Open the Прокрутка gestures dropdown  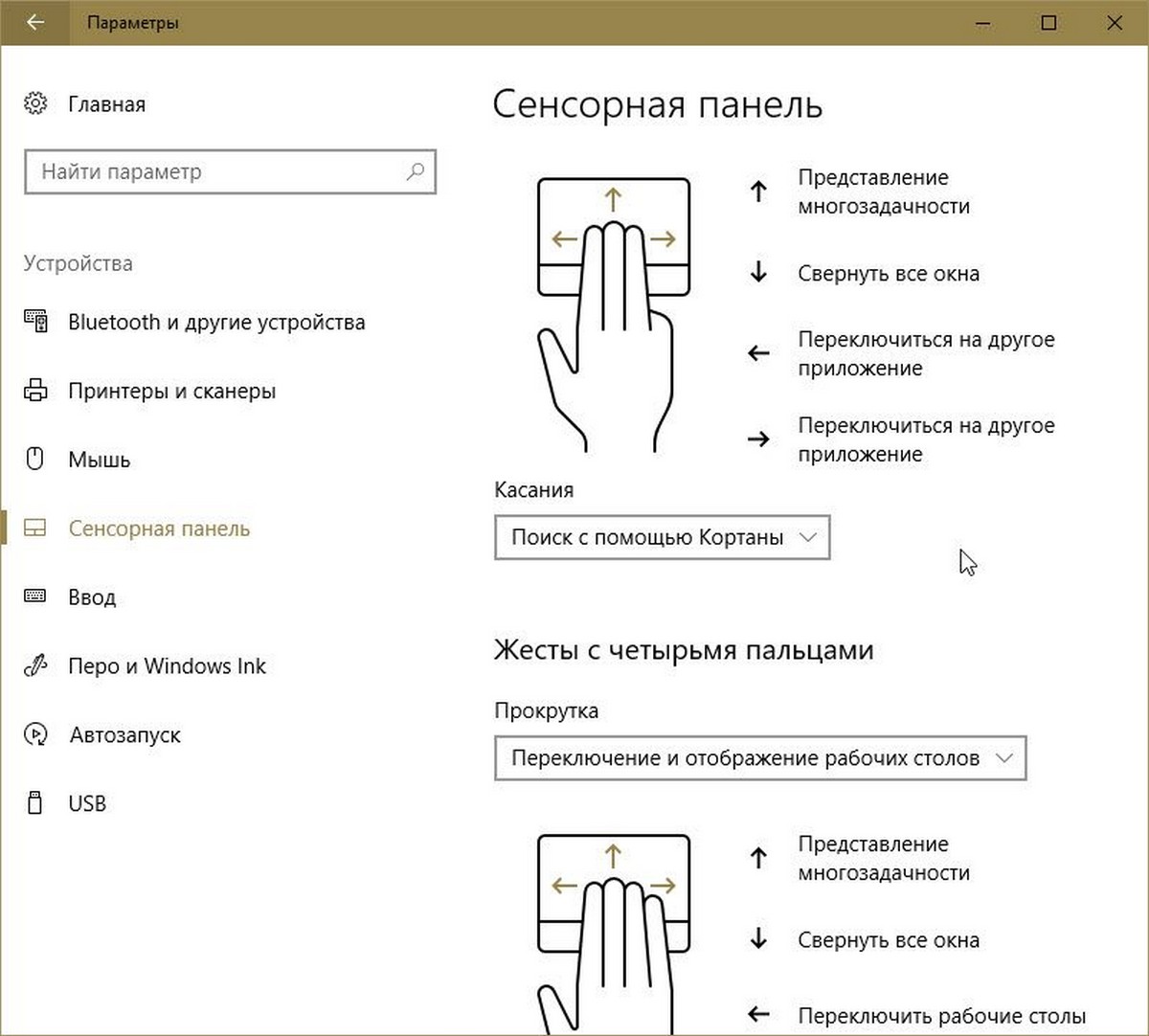tap(759, 757)
